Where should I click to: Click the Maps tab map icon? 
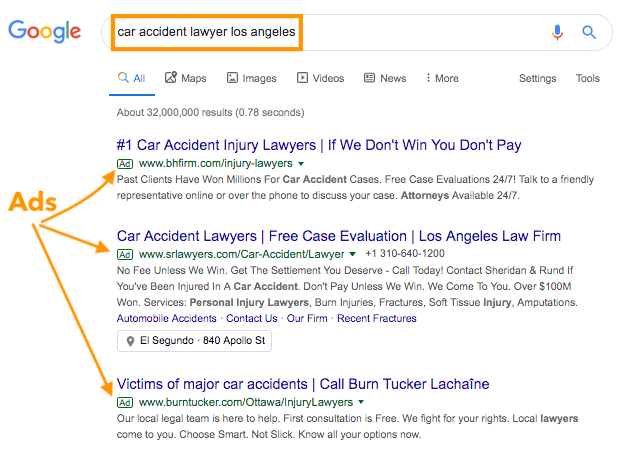pos(171,77)
